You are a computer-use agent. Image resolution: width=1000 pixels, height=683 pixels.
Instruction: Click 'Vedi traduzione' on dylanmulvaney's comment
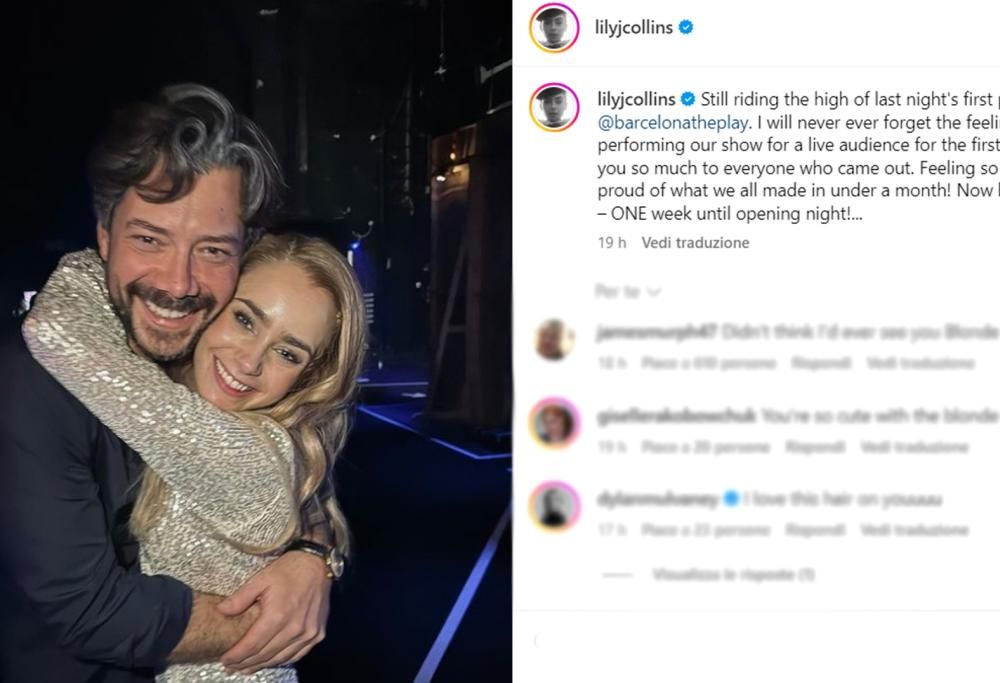click(x=914, y=530)
